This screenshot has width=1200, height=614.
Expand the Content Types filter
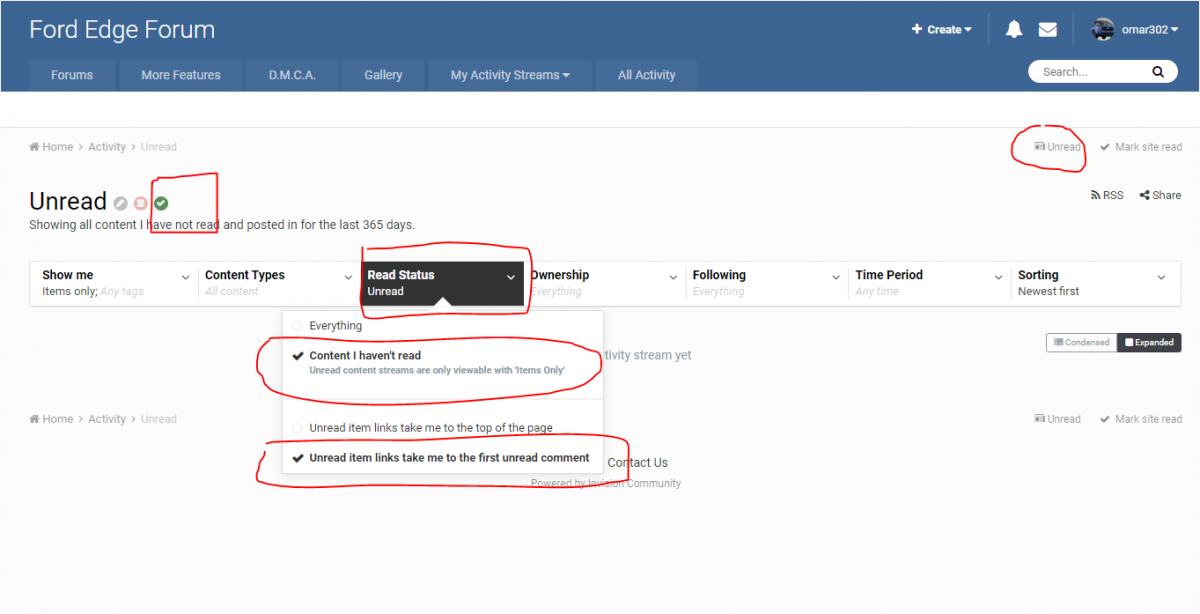[x=279, y=283]
